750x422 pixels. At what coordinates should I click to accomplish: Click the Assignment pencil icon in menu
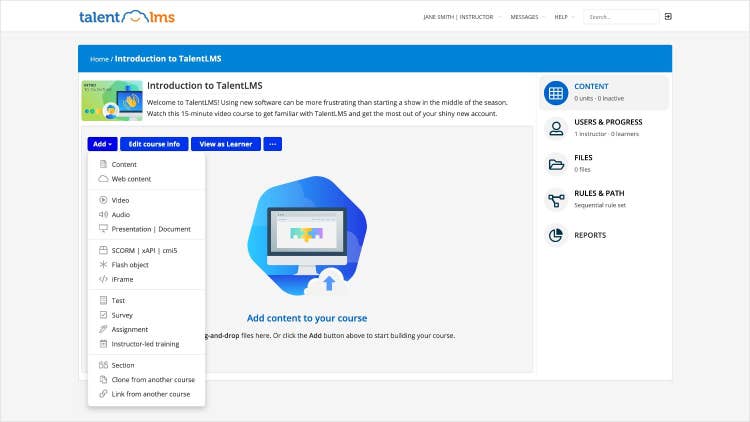(x=103, y=329)
